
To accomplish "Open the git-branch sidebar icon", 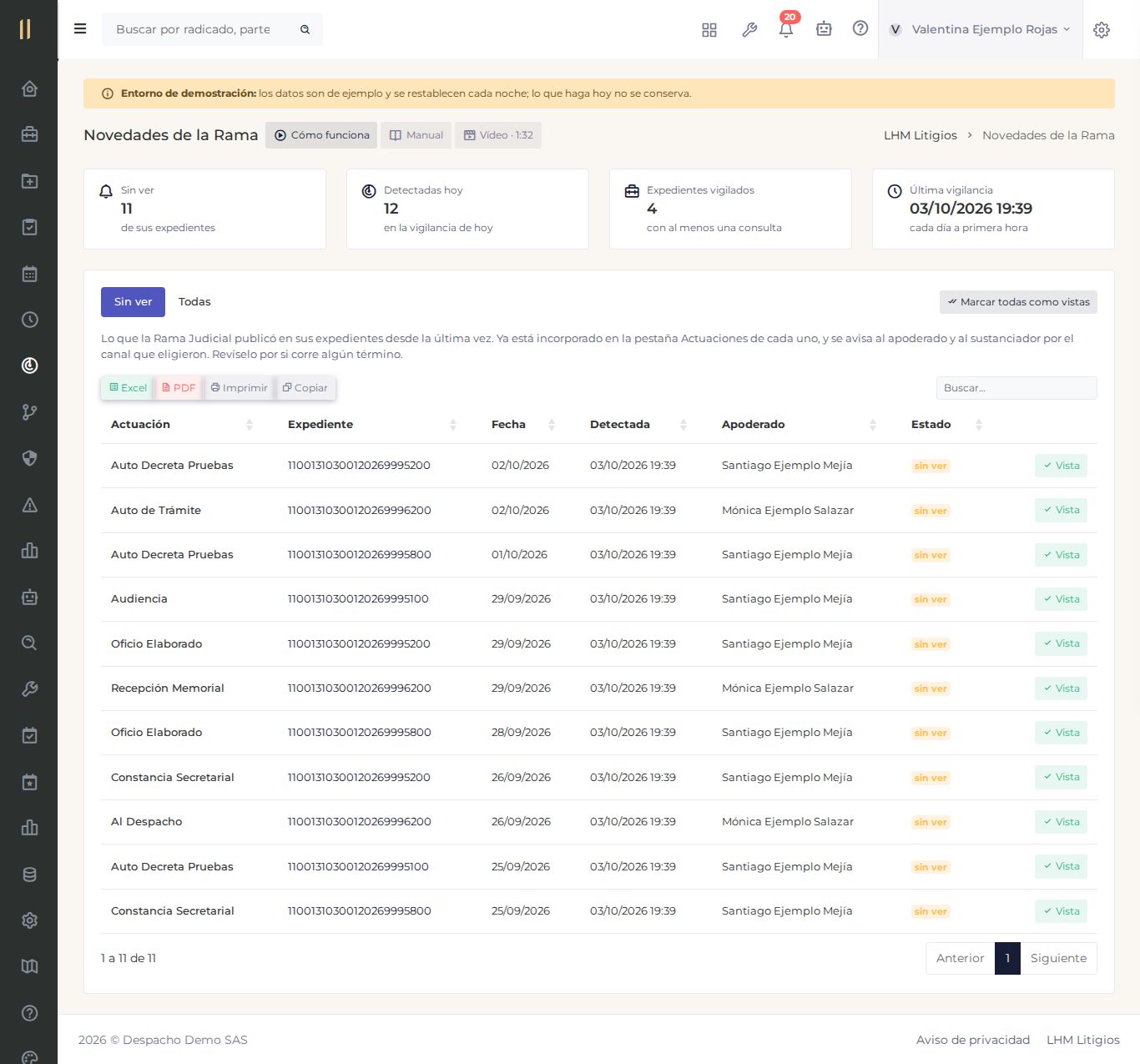I will click(x=29, y=412).
